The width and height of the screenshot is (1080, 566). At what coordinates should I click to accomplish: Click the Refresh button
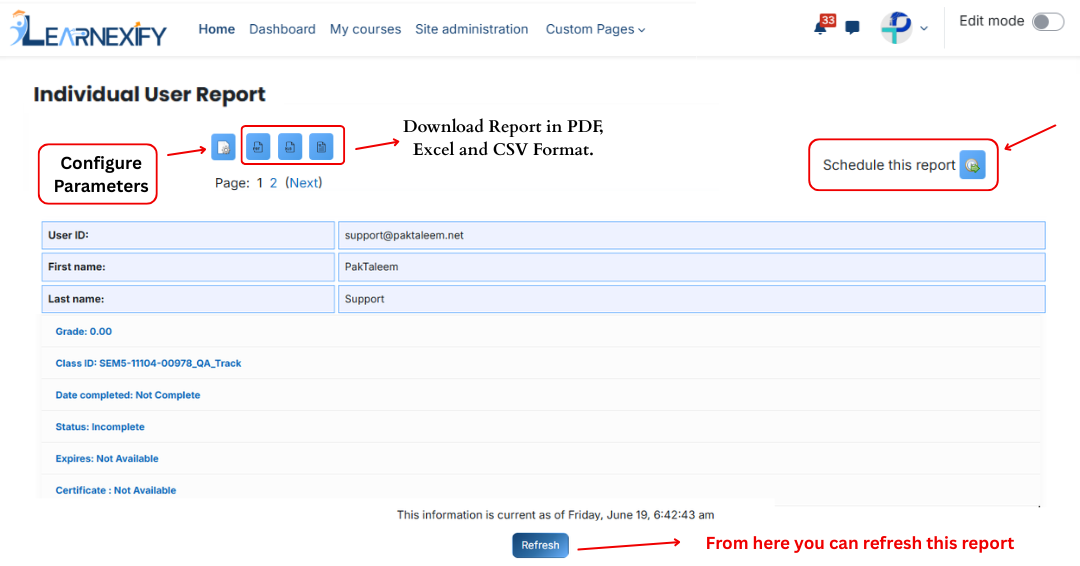[x=541, y=545]
